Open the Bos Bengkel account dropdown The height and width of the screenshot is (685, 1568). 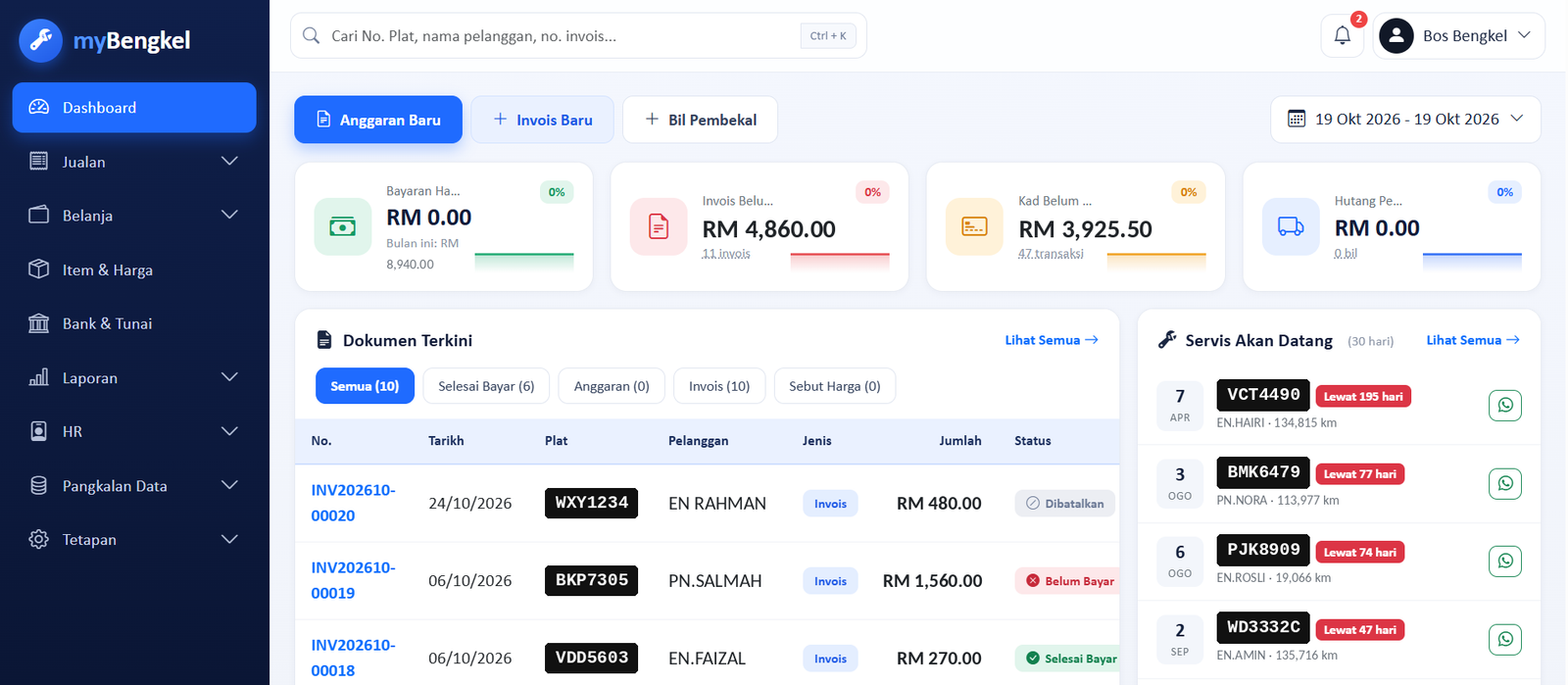coord(1458,36)
